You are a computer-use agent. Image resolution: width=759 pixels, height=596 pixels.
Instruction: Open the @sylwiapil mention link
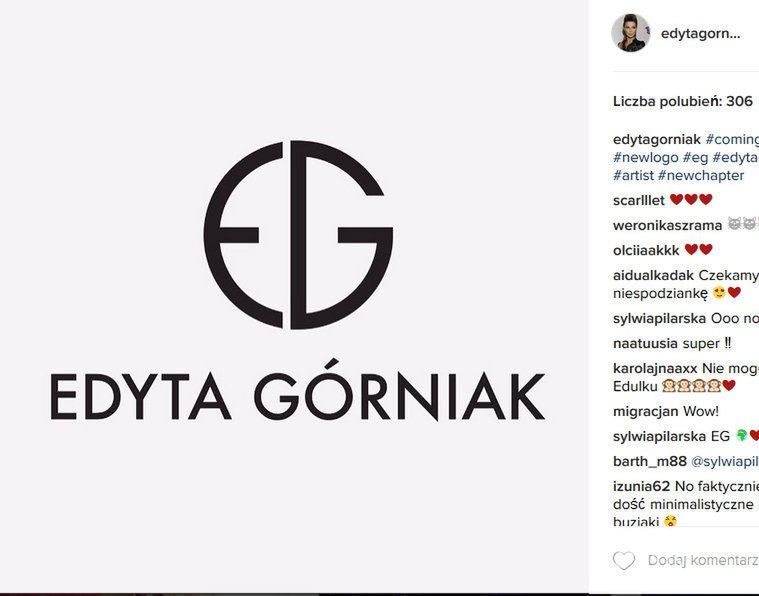tap(725, 462)
